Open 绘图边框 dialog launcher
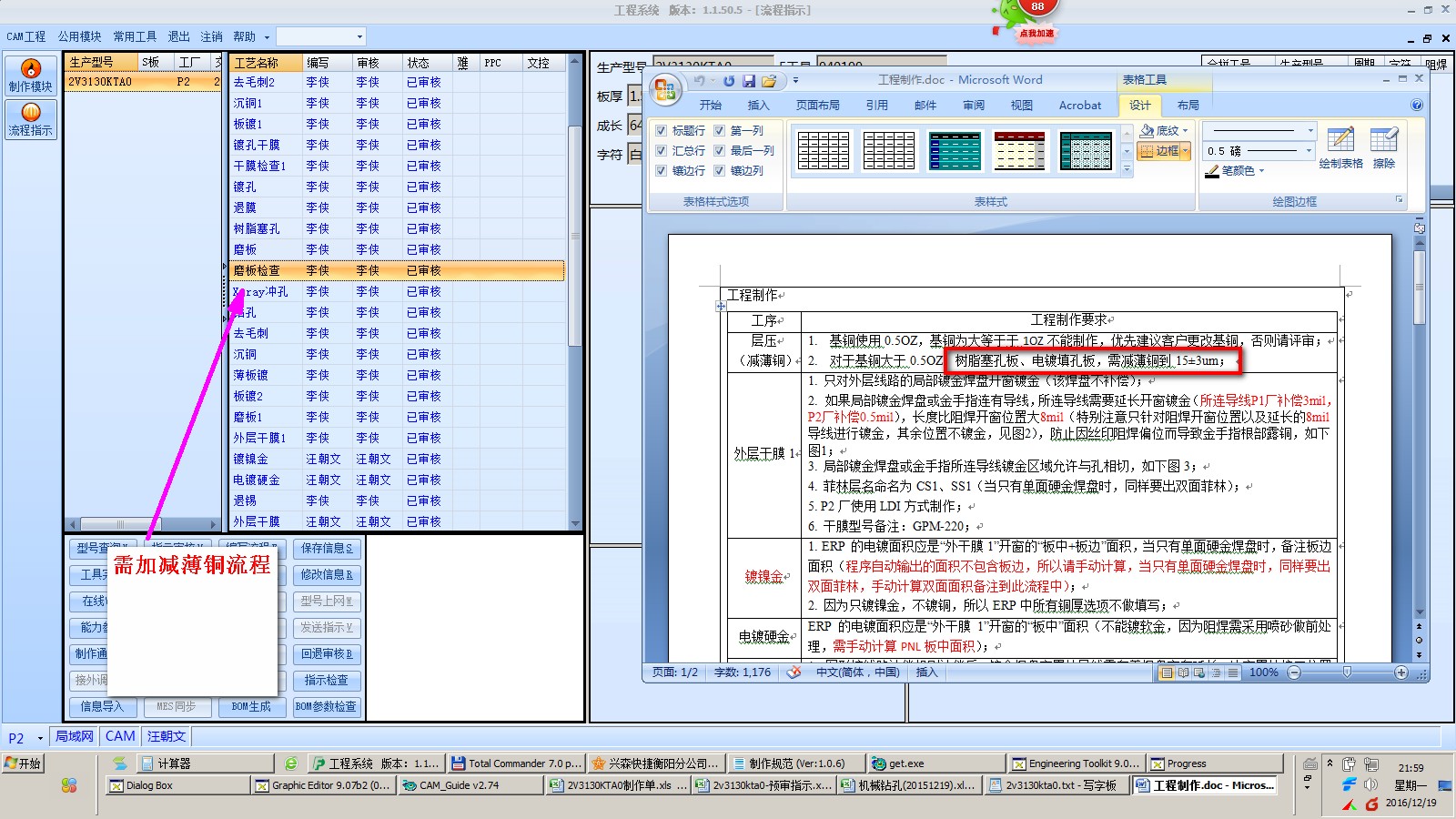Viewport: 1456px width, 819px height. coord(1399,200)
